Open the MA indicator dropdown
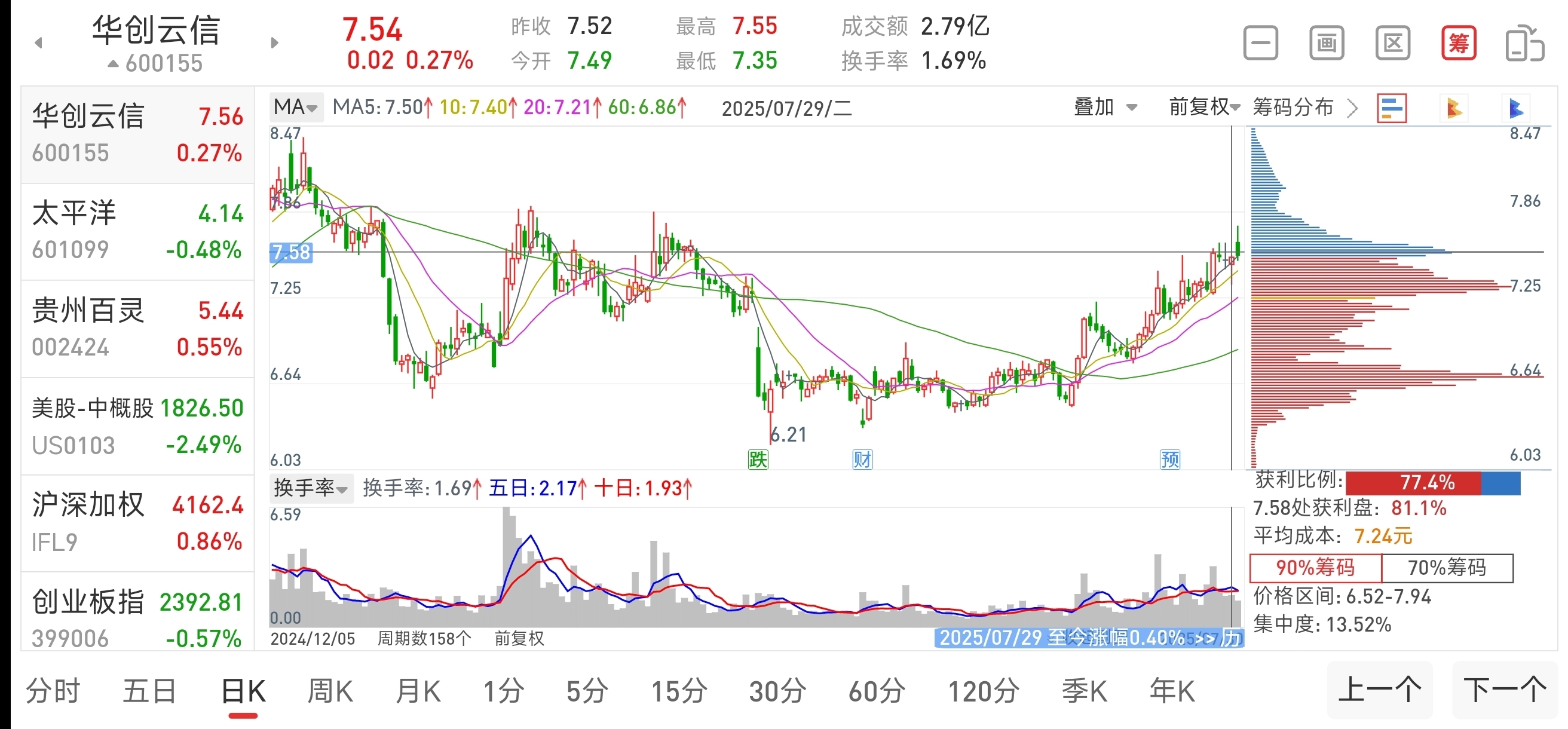The width and height of the screenshot is (1568, 729). pyautogui.click(x=296, y=108)
